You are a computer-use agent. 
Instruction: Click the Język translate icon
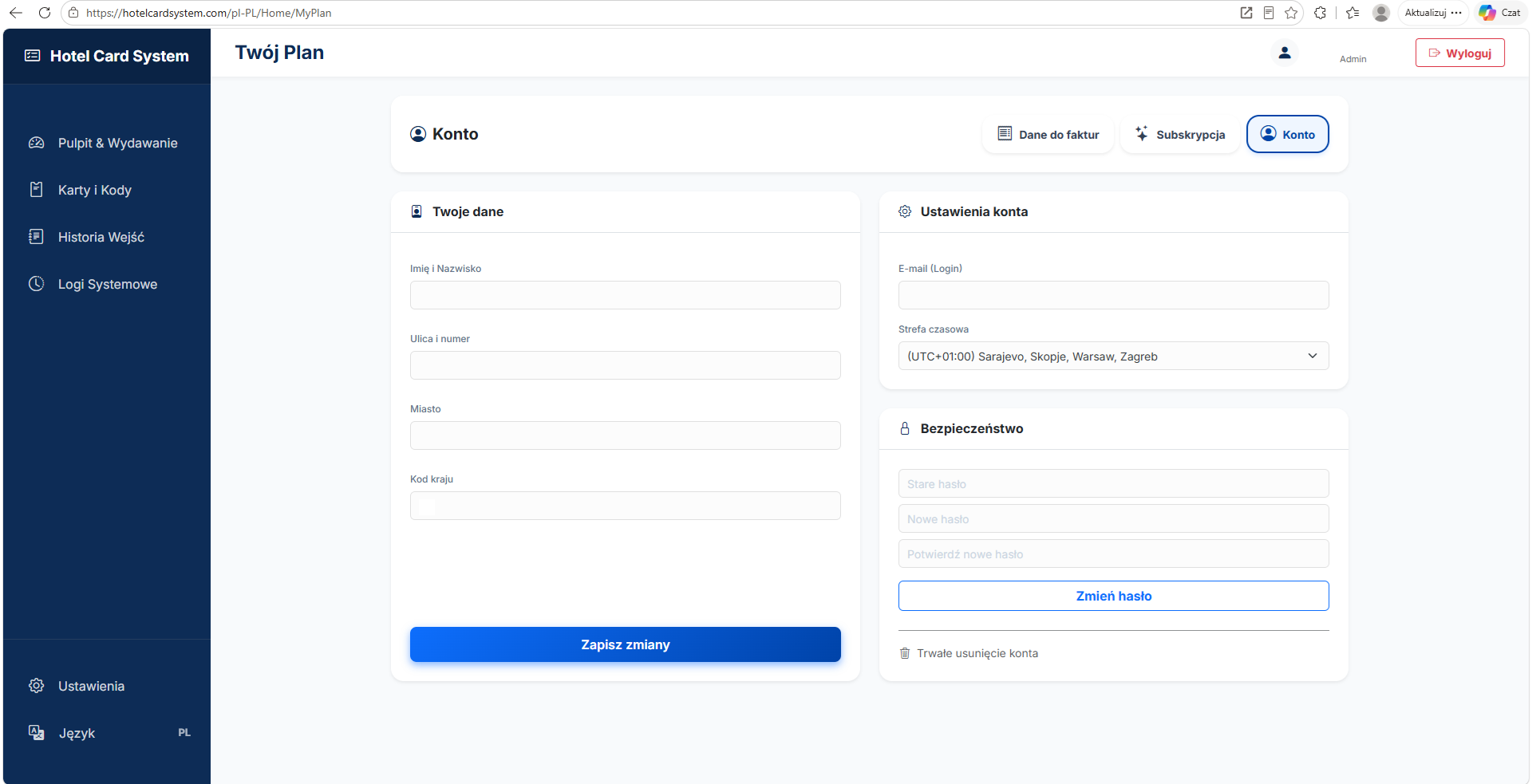coord(37,733)
